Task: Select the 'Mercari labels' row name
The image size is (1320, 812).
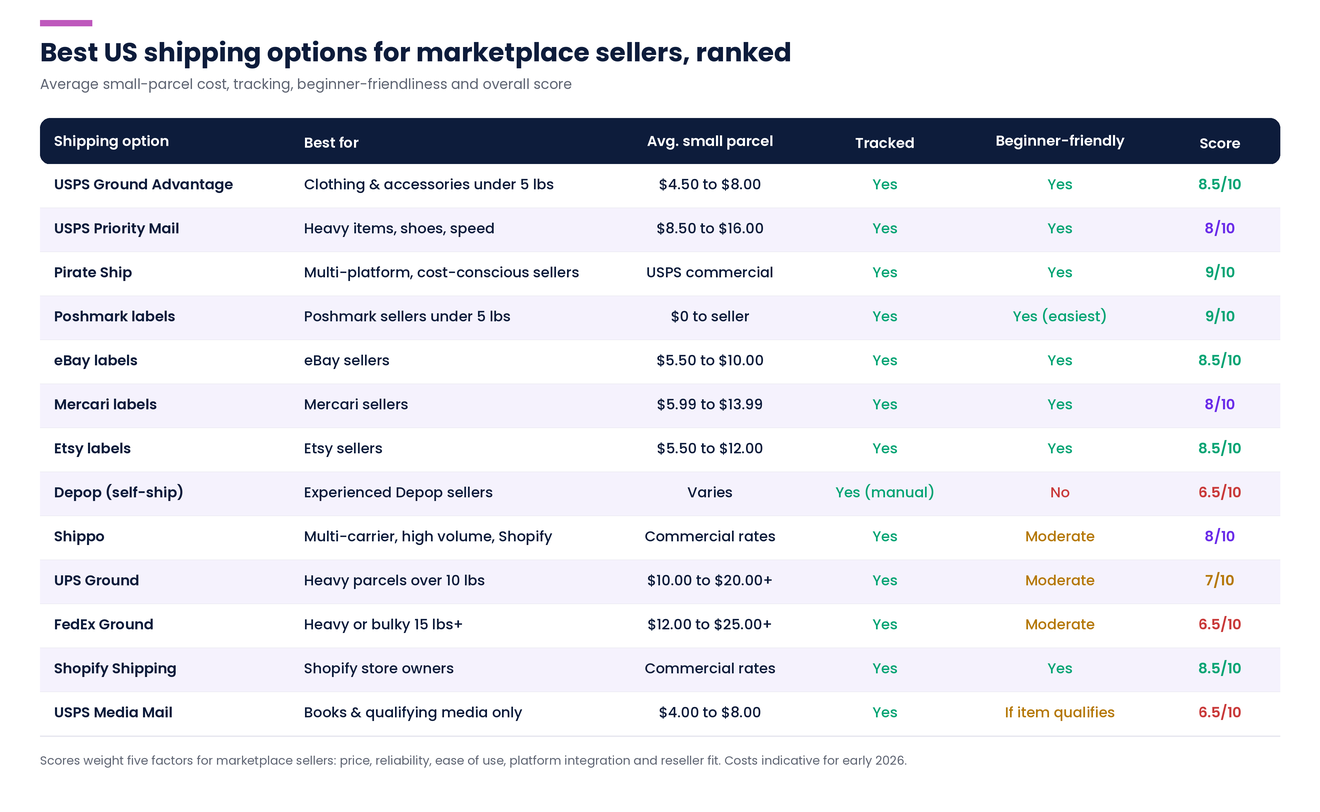Action: coord(105,404)
